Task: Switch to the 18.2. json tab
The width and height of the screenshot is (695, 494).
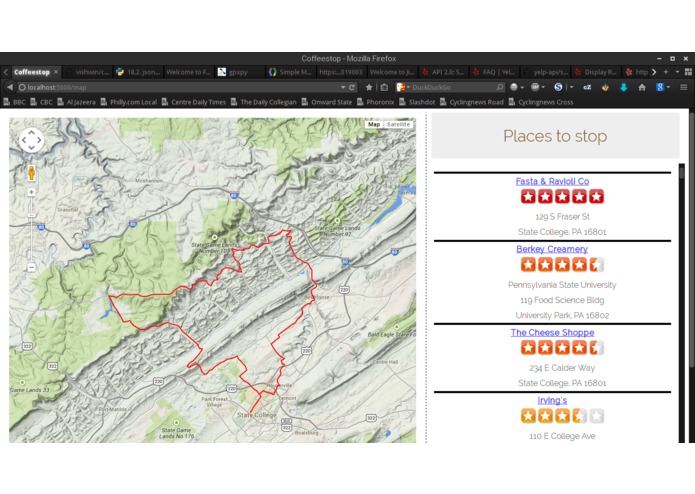Action: (138, 72)
